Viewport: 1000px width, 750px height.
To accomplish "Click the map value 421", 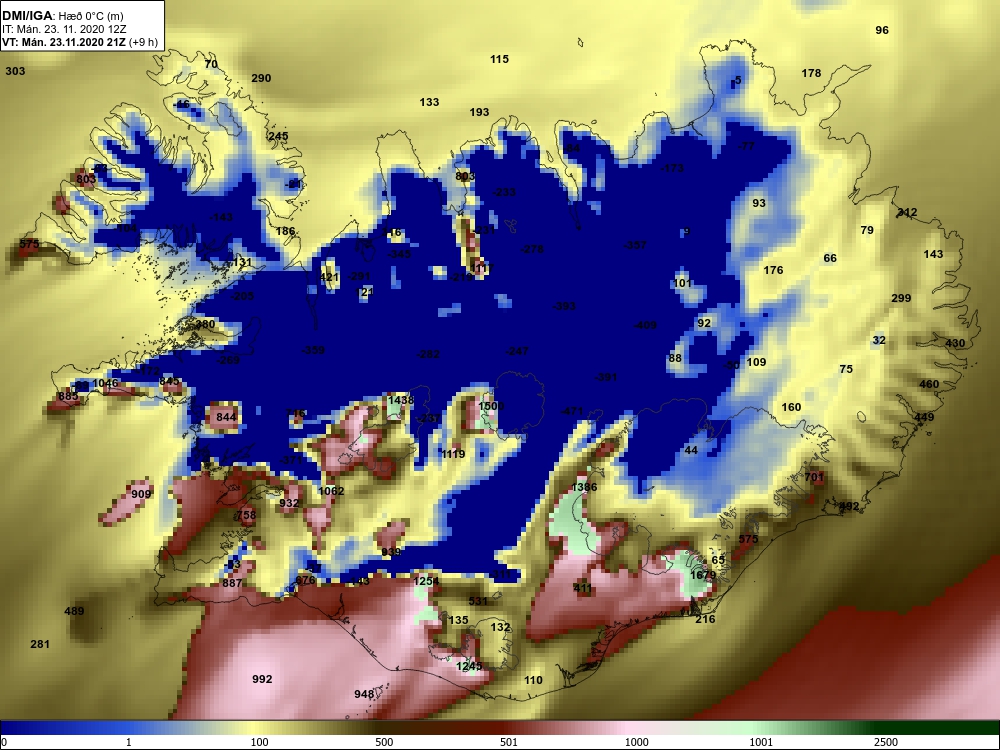I will tap(329, 277).
